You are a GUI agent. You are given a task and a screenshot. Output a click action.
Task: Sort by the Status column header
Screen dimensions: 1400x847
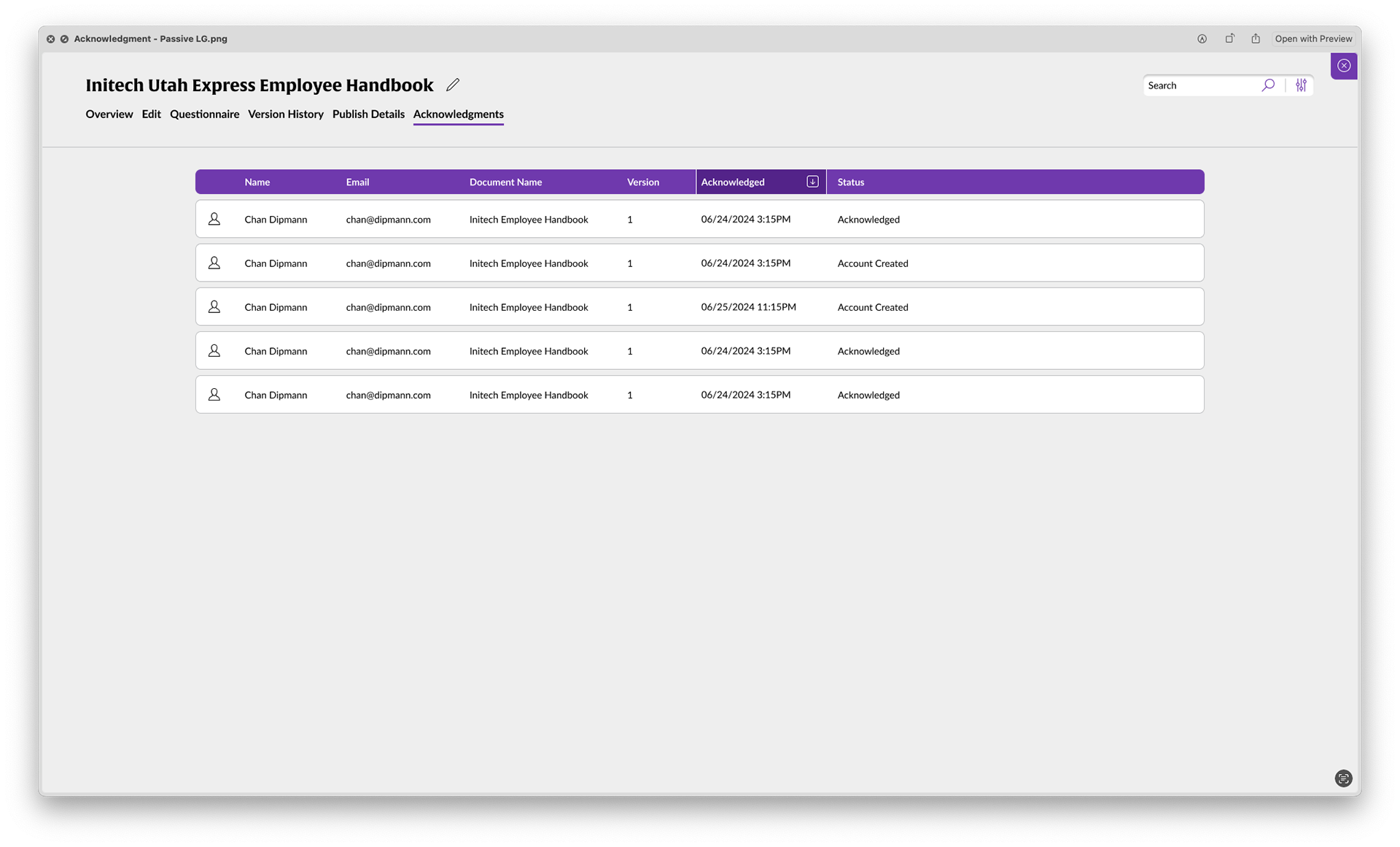click(x=850, y=182)
